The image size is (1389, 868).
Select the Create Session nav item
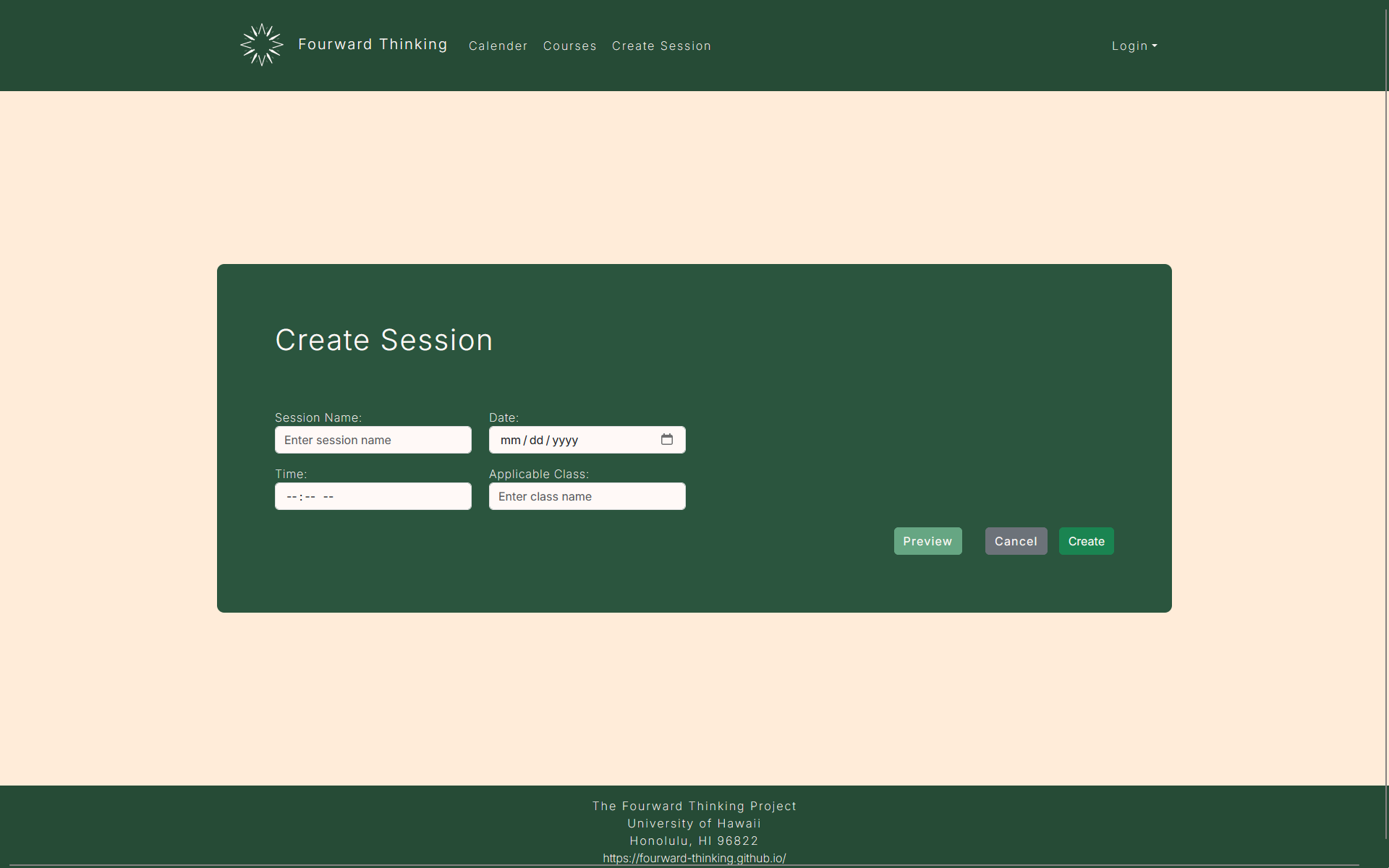point(661,46)
